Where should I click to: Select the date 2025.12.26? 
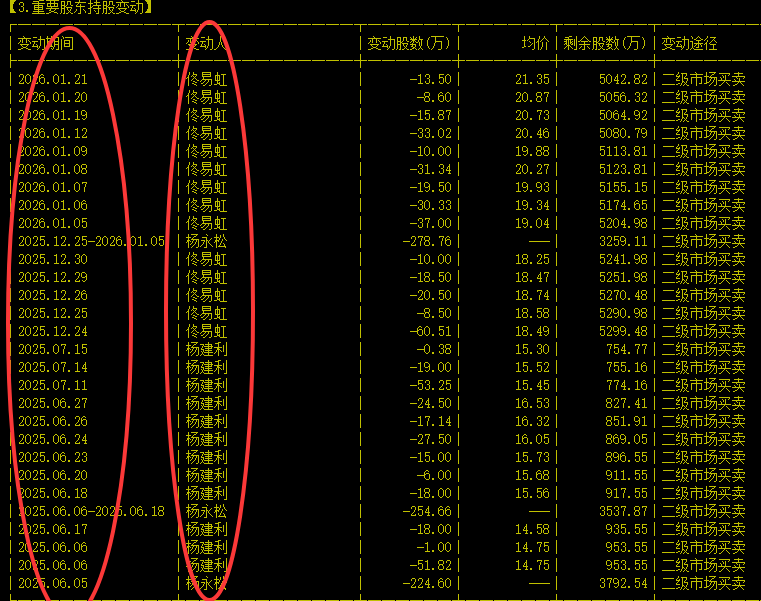pos(53,295)
